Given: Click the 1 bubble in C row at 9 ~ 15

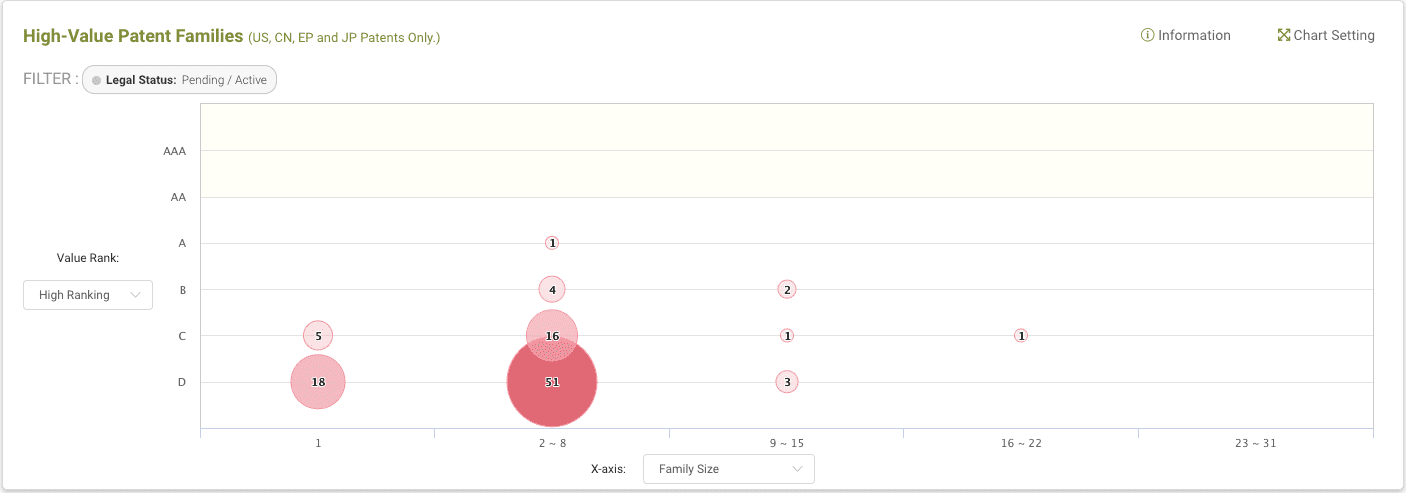Looking at the screenshot, I should [x=787, y=336].
